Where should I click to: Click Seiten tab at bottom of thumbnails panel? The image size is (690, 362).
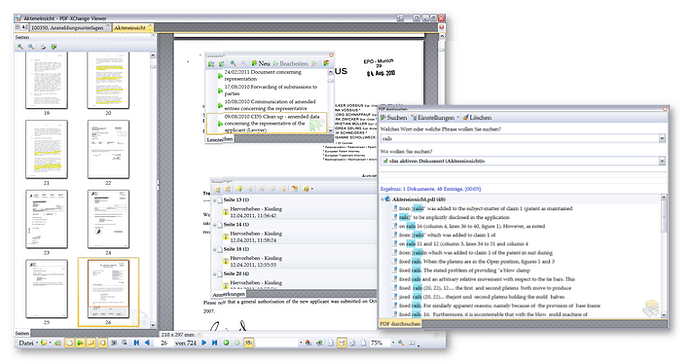[22, 333]
